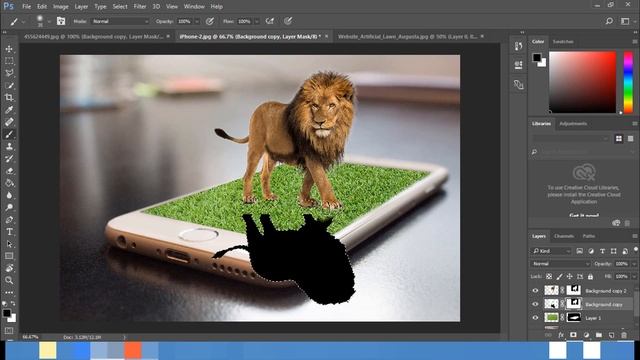Open the Layers panel flyout menu
Image resolution: width=640 pixels, height=360 pixels.
click(635, 236)
